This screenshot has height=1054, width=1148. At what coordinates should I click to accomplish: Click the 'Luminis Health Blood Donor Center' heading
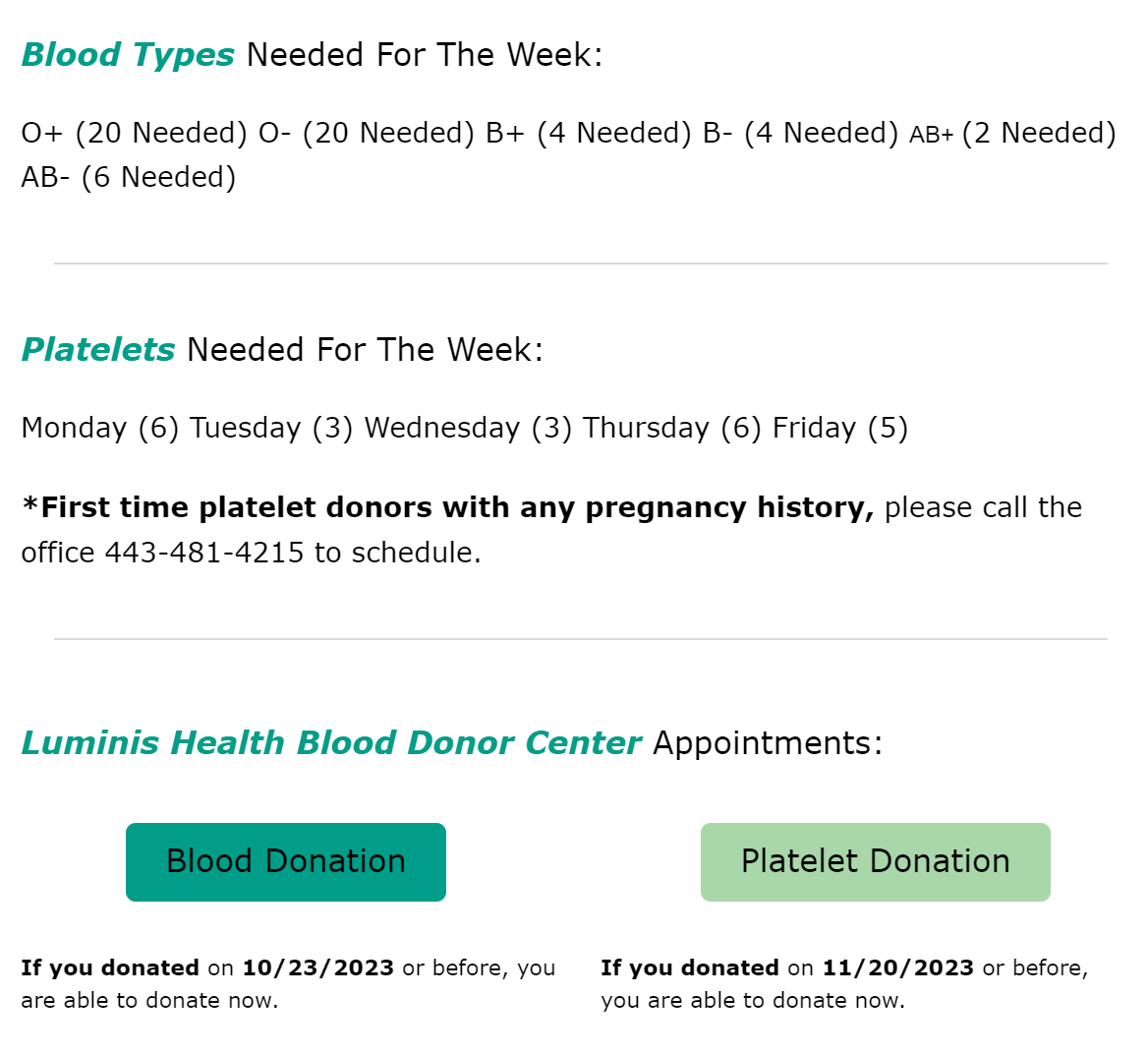click(x=331, y=743)
